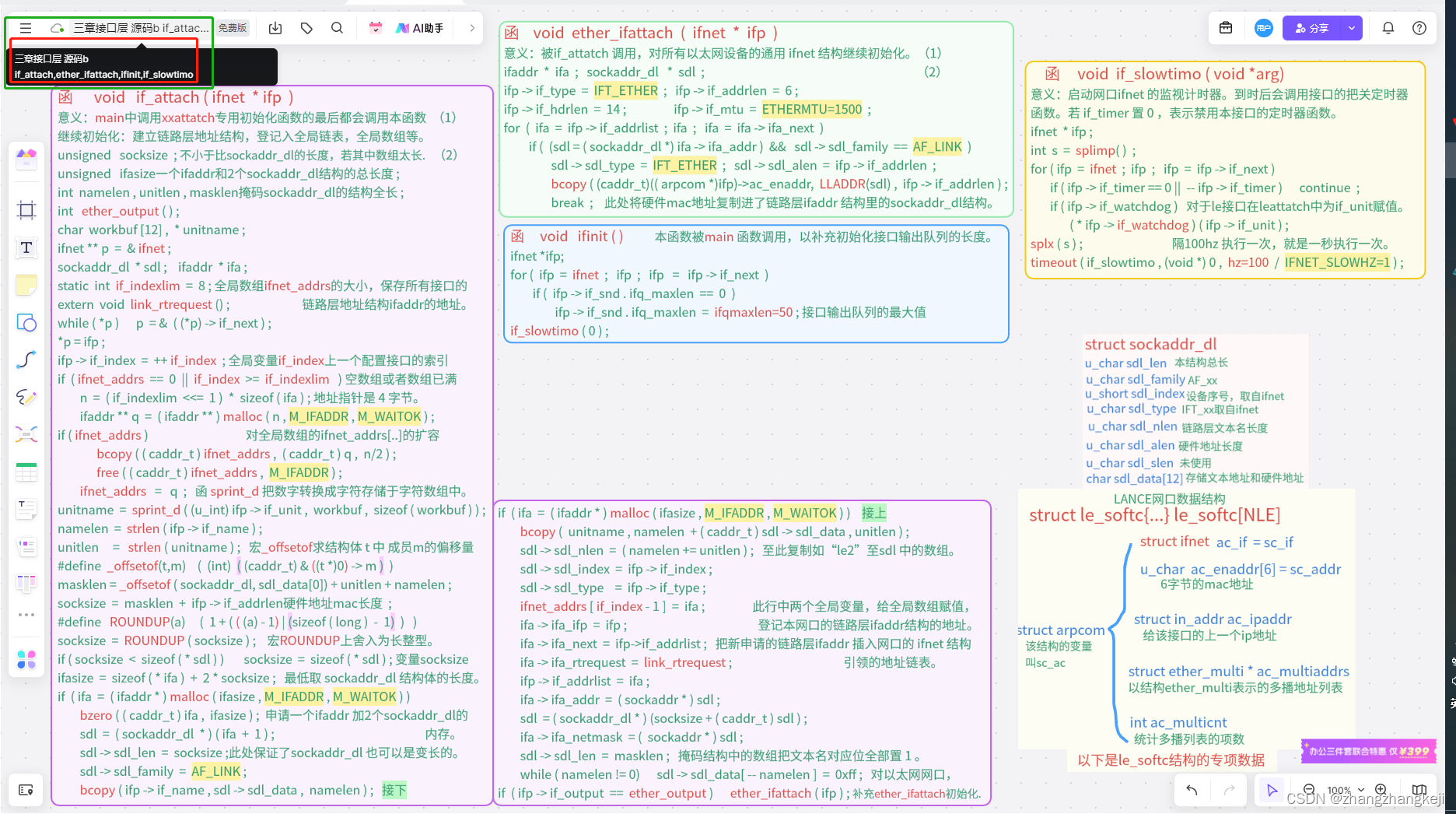Click 'struct in_addr ac_ipaddr' text

point(1212,619)
